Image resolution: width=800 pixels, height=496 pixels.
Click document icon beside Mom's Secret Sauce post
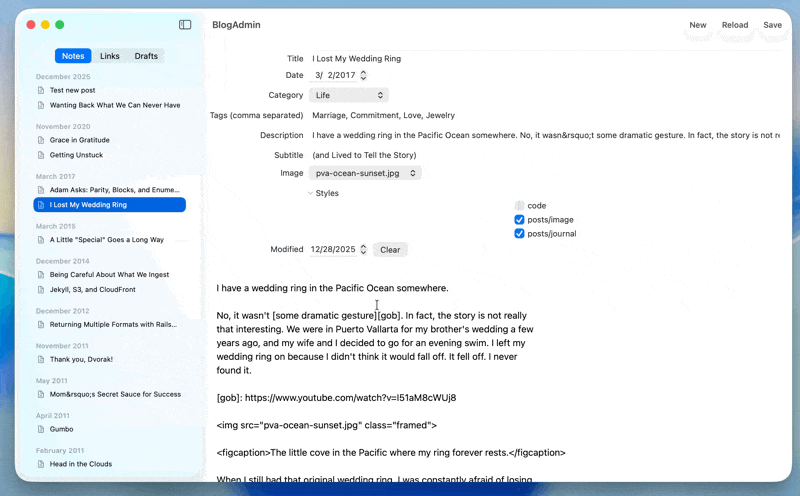(x=41, y=394)
